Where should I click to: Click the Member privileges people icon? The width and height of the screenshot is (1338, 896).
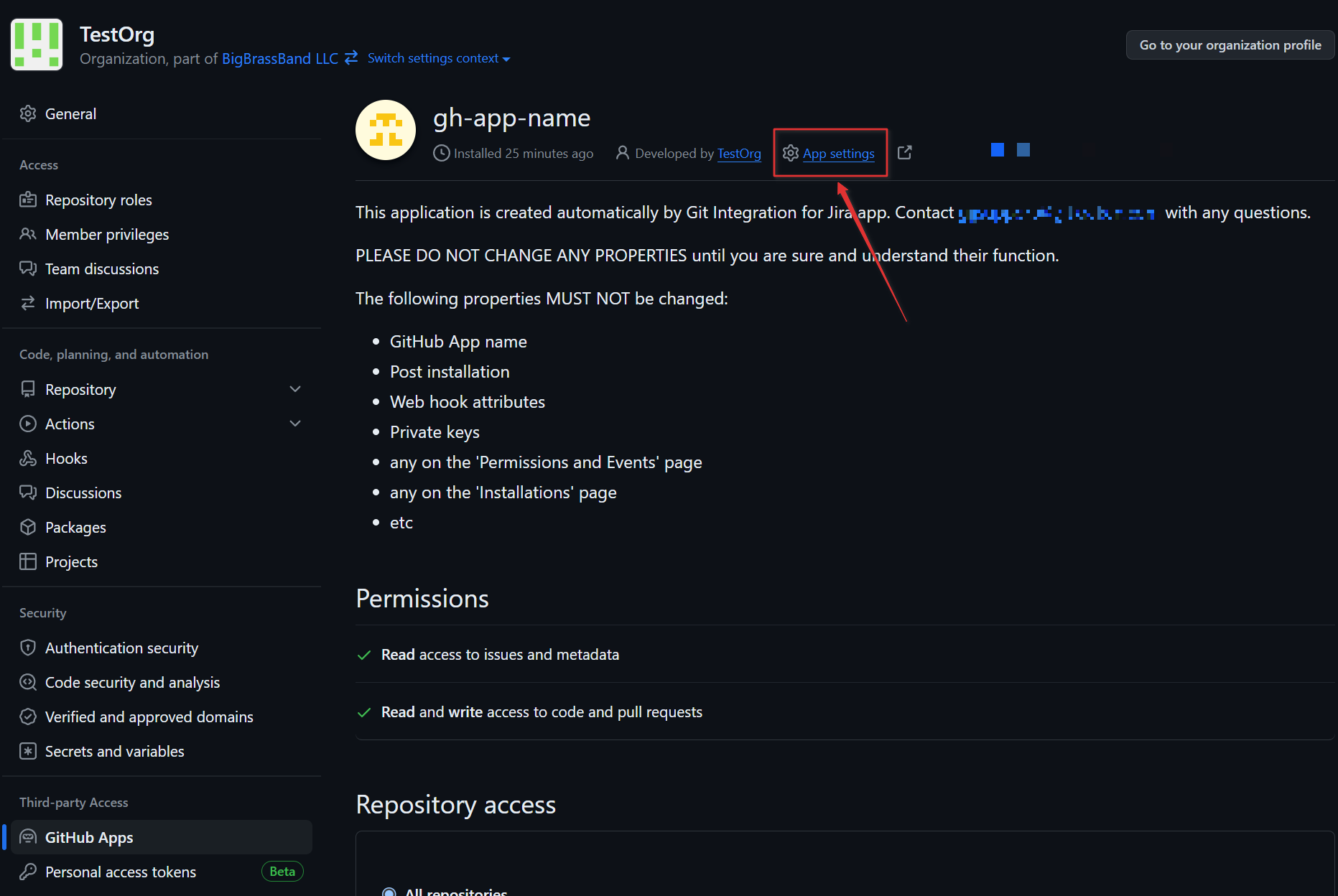28,234
